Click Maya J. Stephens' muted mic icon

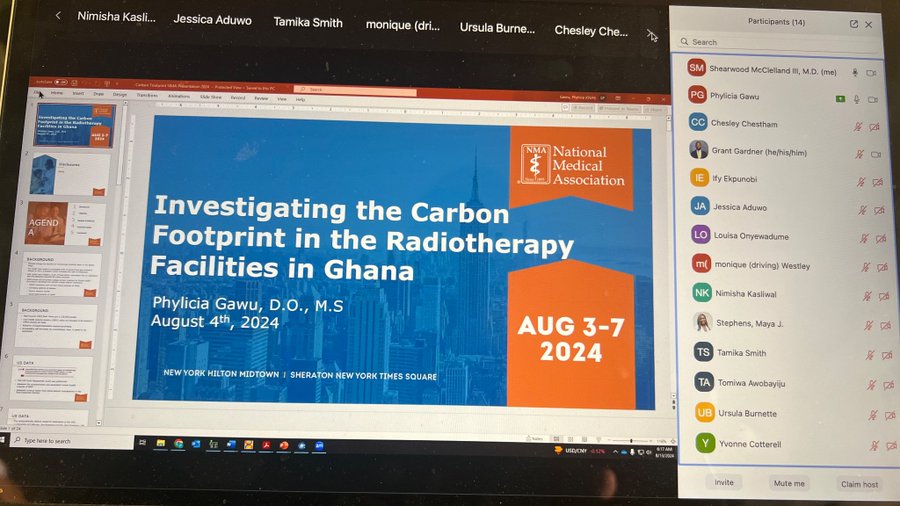pos(868,325)
